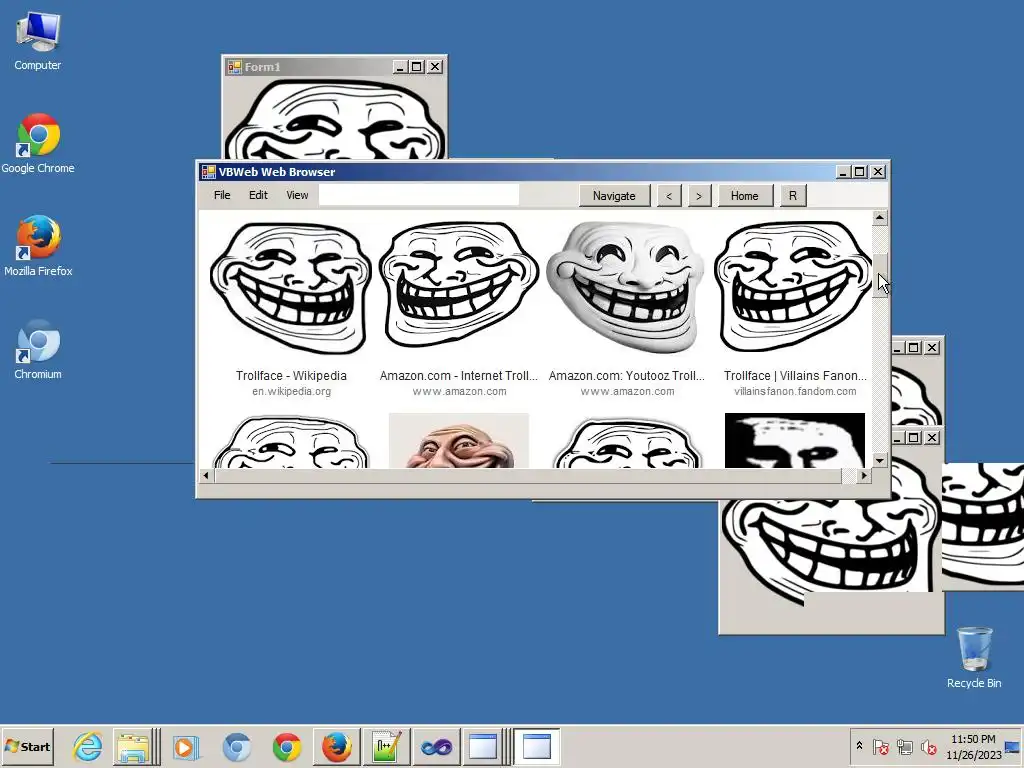The width and height of the screenshot is (1024, 768).
Task: Minimize the VBWeb Web Browser window
Action: coord(843,172)
